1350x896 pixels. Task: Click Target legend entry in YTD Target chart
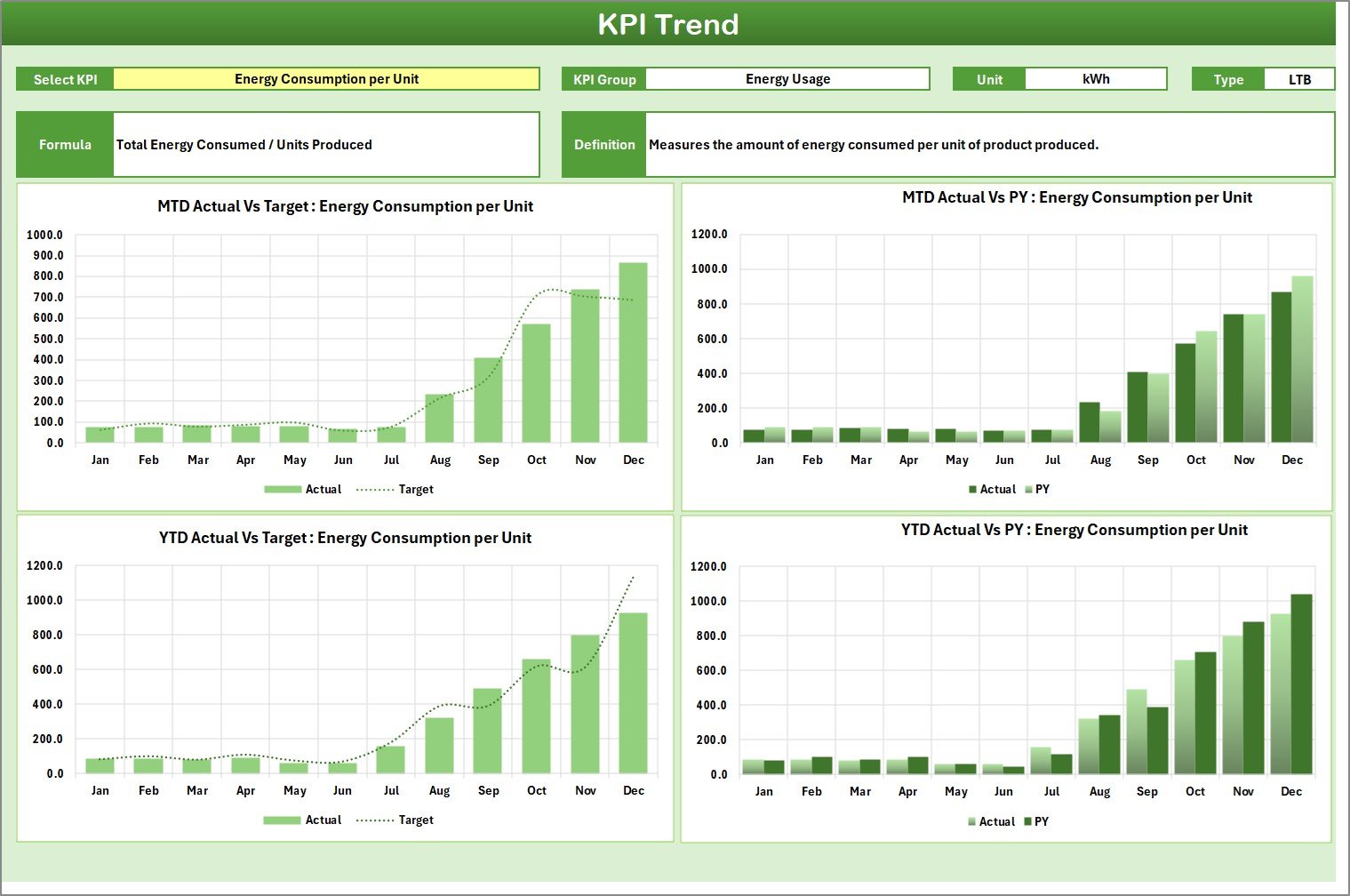click(415, 820)
